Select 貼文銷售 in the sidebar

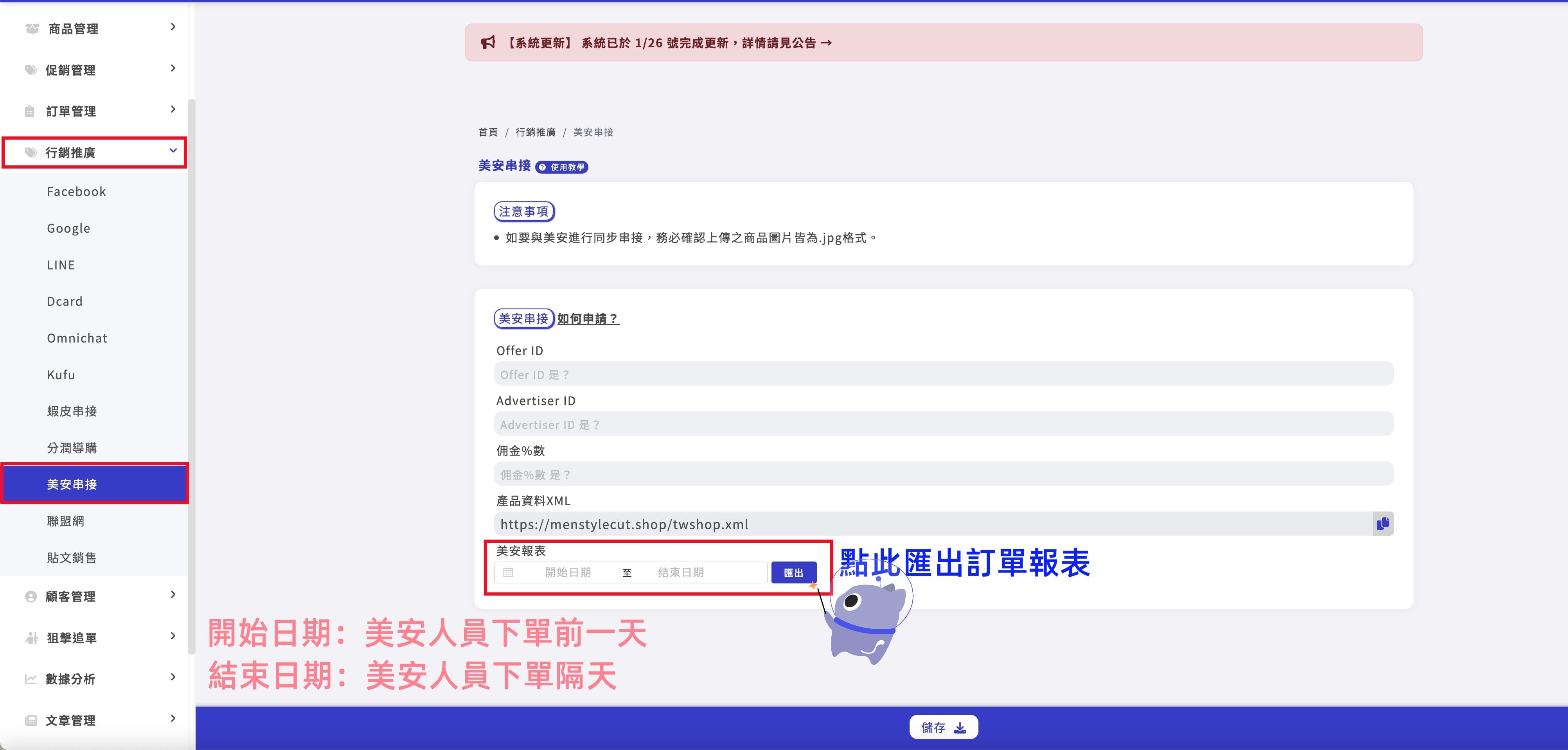point(94,558)
